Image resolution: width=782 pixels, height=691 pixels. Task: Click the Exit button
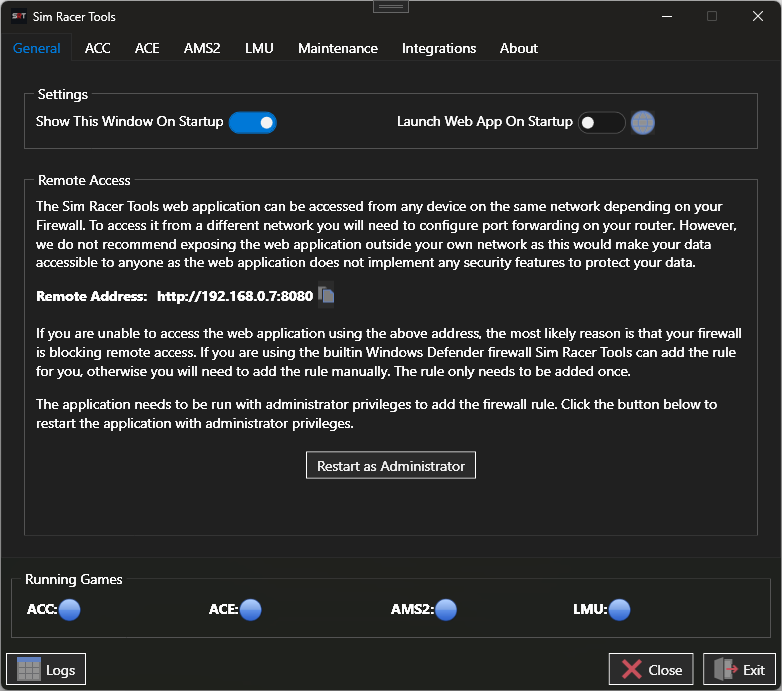[x=740, y=669]
